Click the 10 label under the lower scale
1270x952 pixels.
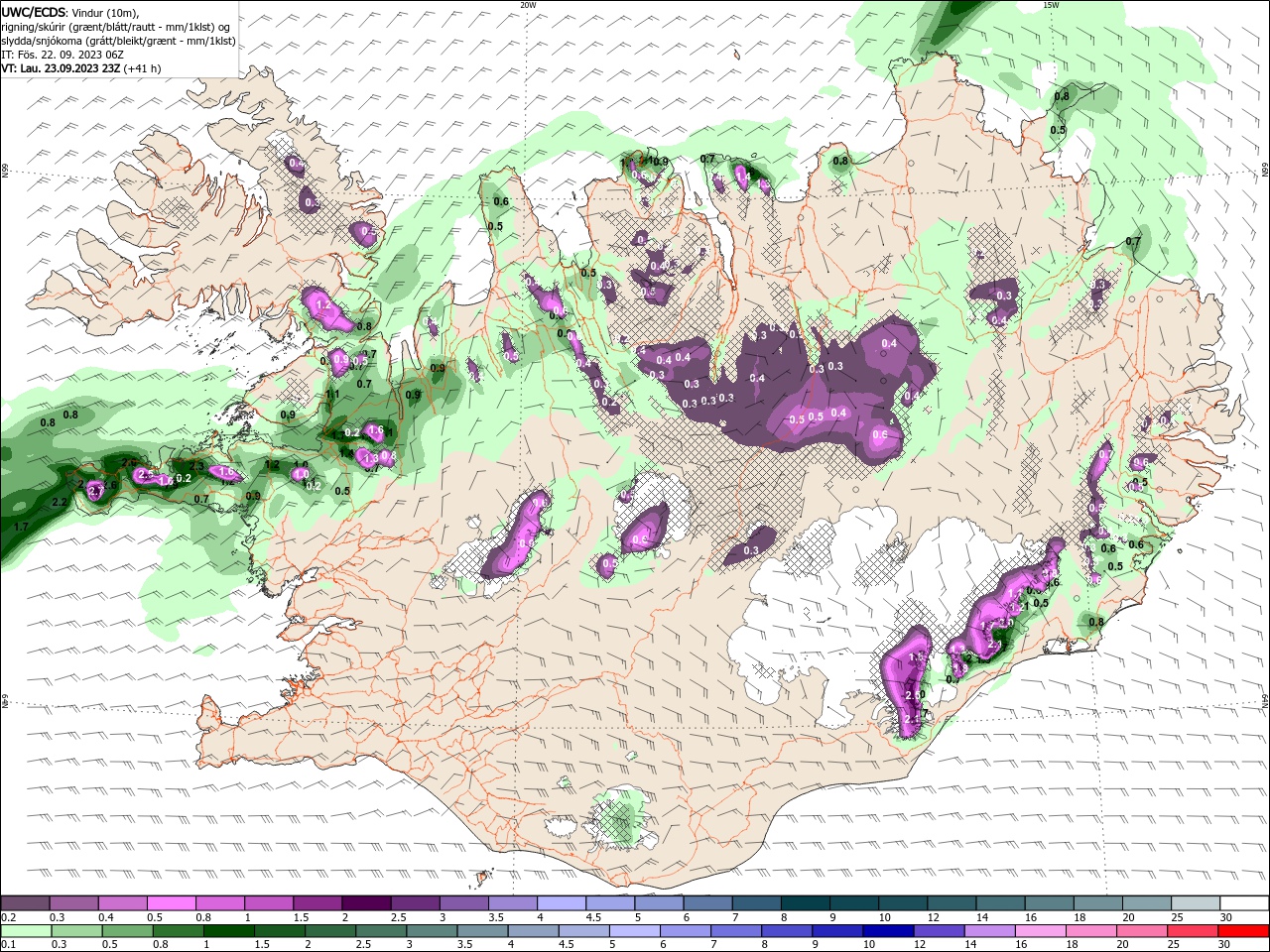(868, 945)
